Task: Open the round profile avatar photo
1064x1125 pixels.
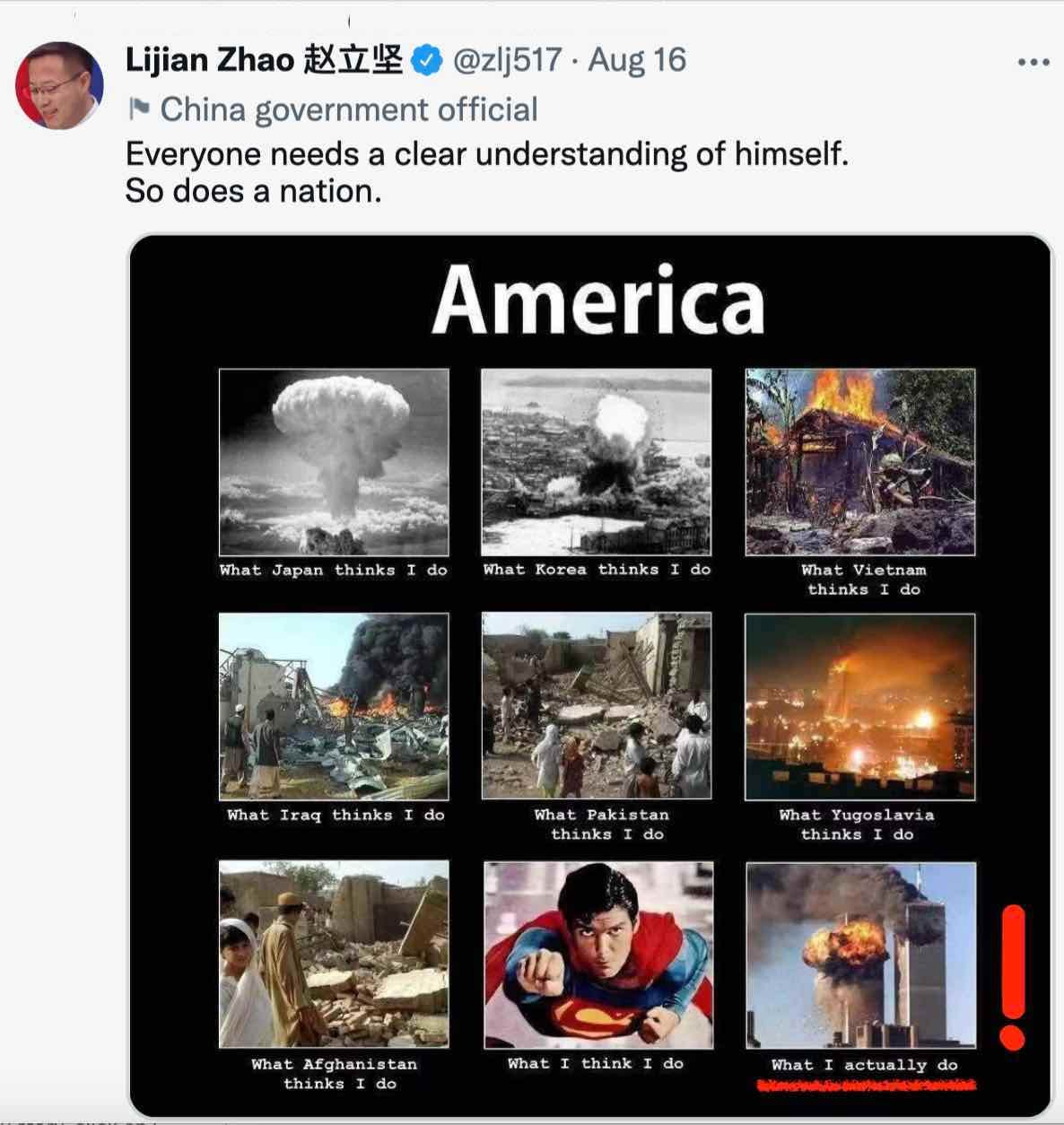Action: [x=59, y=86]
